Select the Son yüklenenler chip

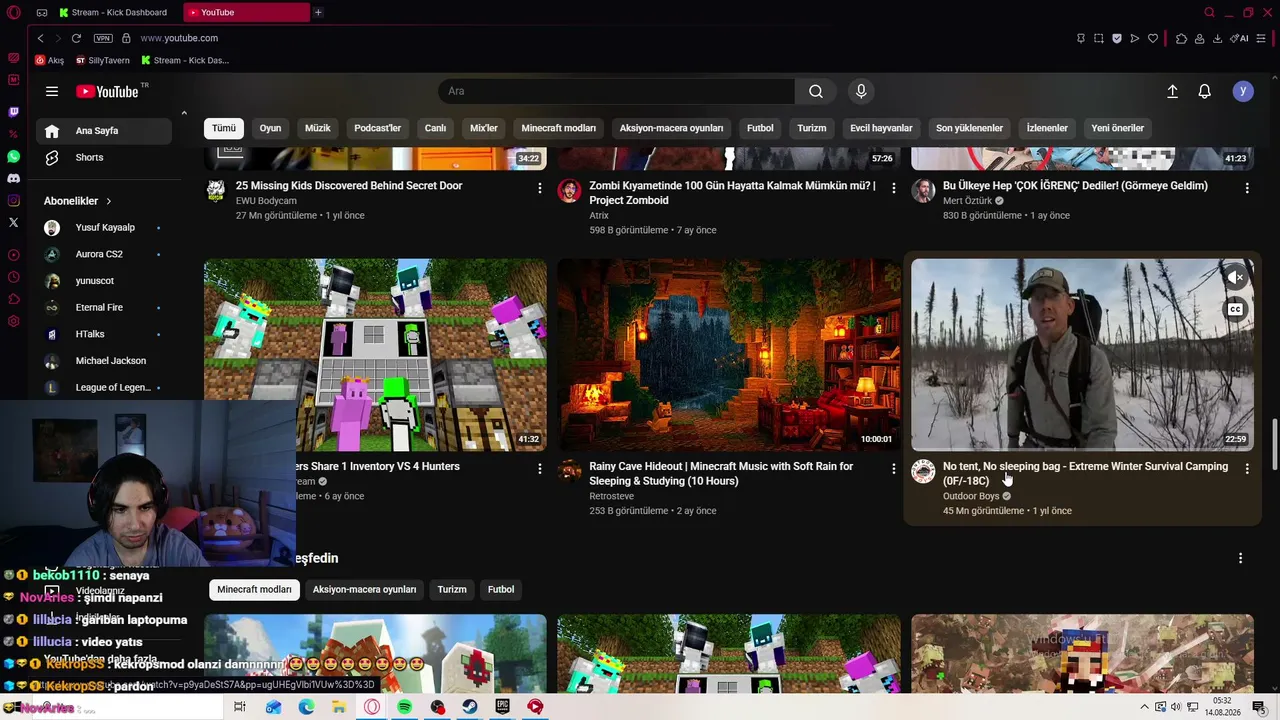(x=969, y=128)
